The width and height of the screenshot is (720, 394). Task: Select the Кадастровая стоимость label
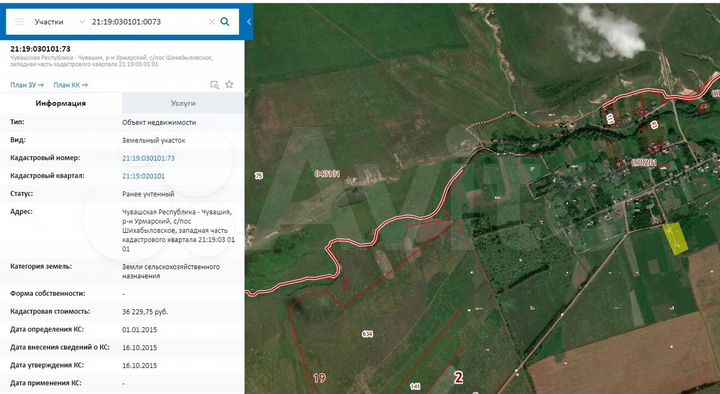(x=50, y=311)
